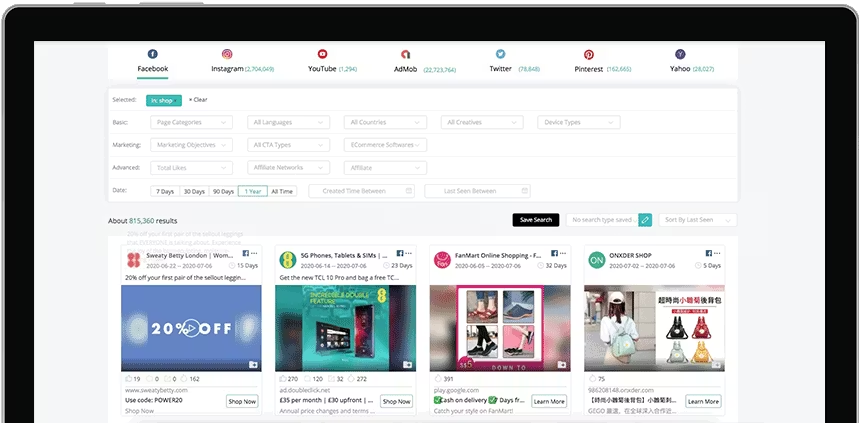Expand the Page Categories dropdown
This screenshot has height=423, width=860.
[x=192, y=122]
